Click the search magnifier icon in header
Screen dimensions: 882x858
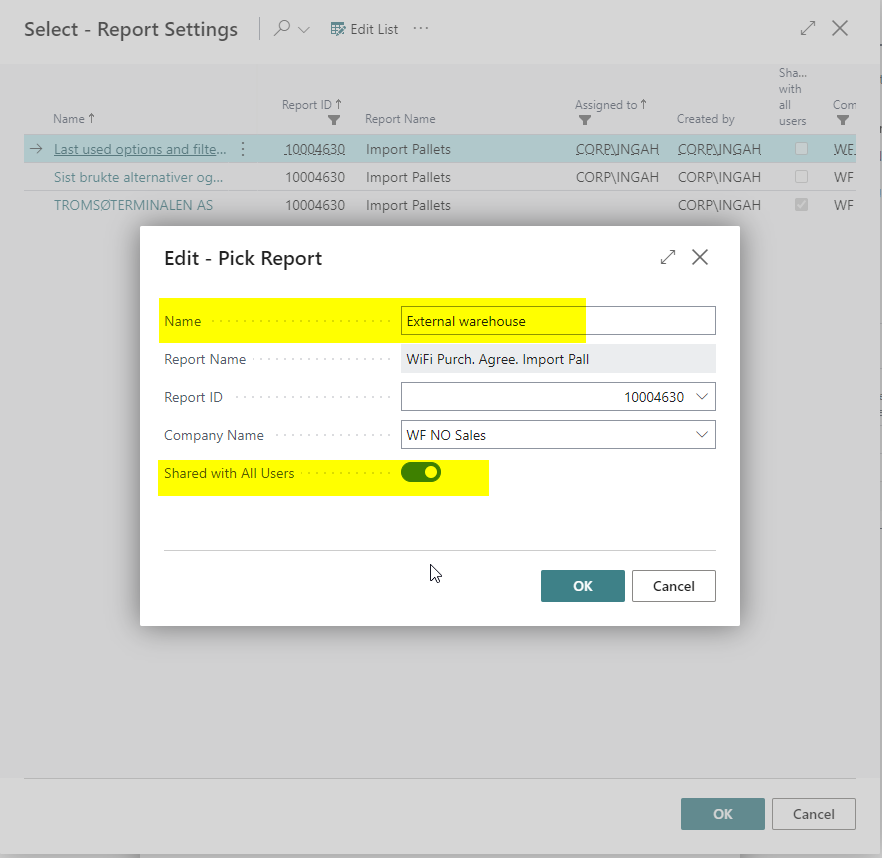(282, 29)
